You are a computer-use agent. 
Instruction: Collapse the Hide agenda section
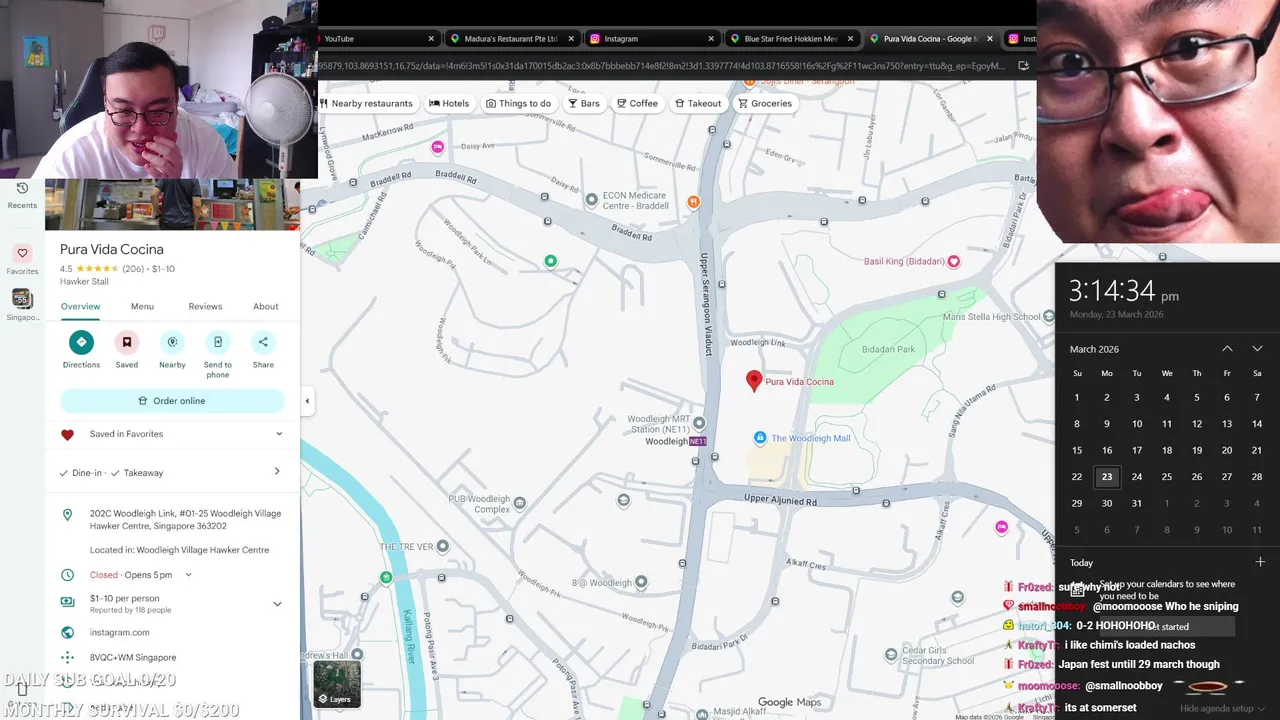coord(1223,708)
